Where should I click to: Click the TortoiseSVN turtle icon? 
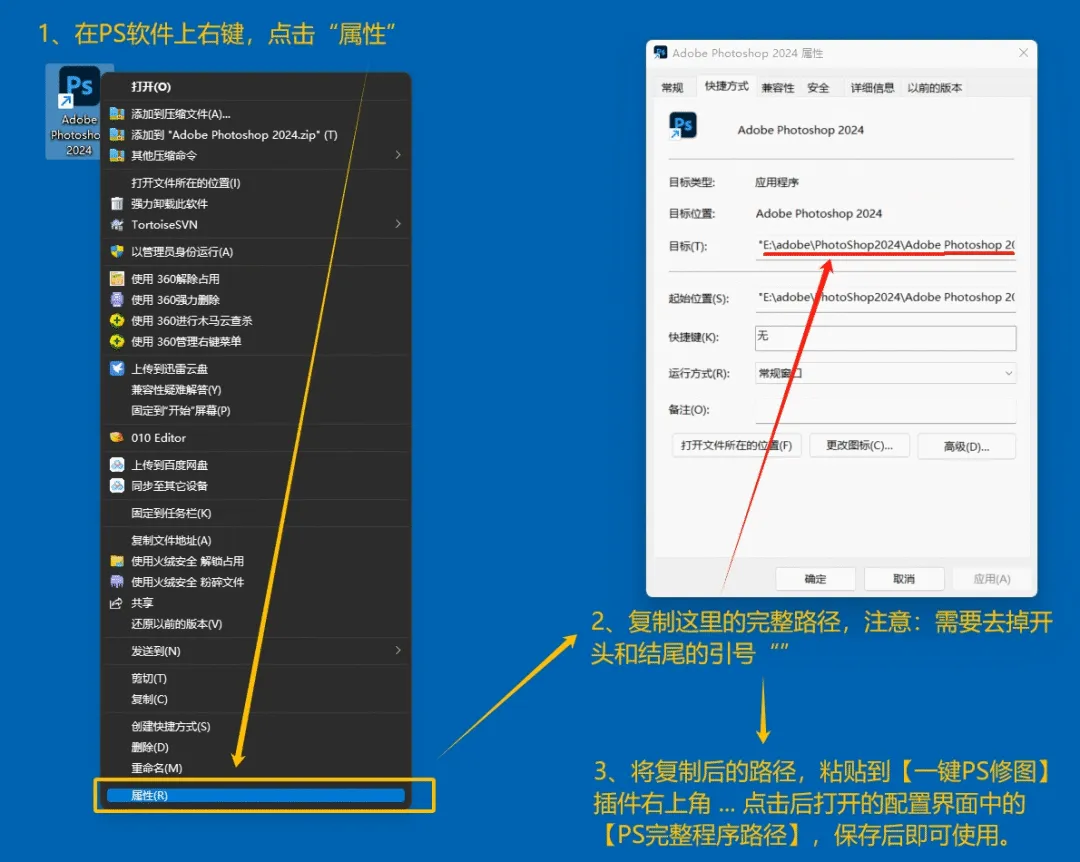117,224
